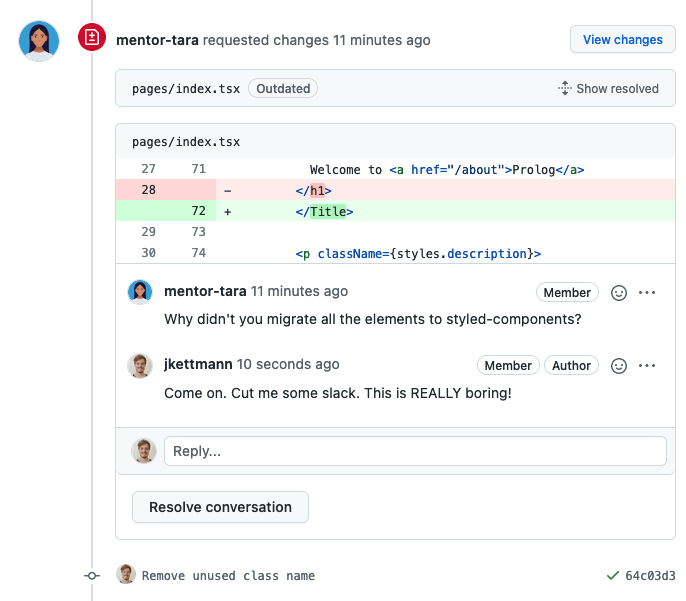The width and height of the screenshot is (686, 601).
Task: Add emoji reaction to jkettmann's comment
Action: [619, 366]
